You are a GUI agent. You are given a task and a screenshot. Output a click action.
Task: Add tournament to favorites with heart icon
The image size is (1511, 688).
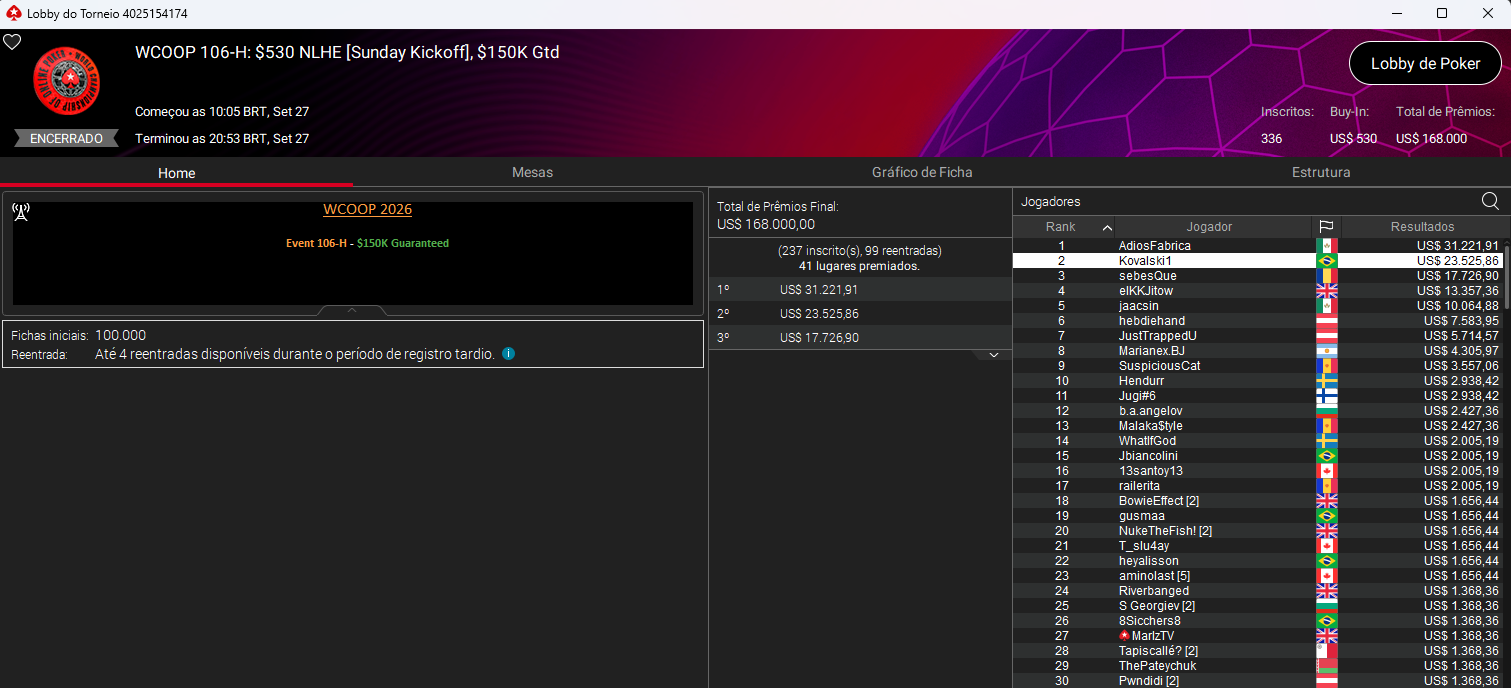click(x=12, y=42)
